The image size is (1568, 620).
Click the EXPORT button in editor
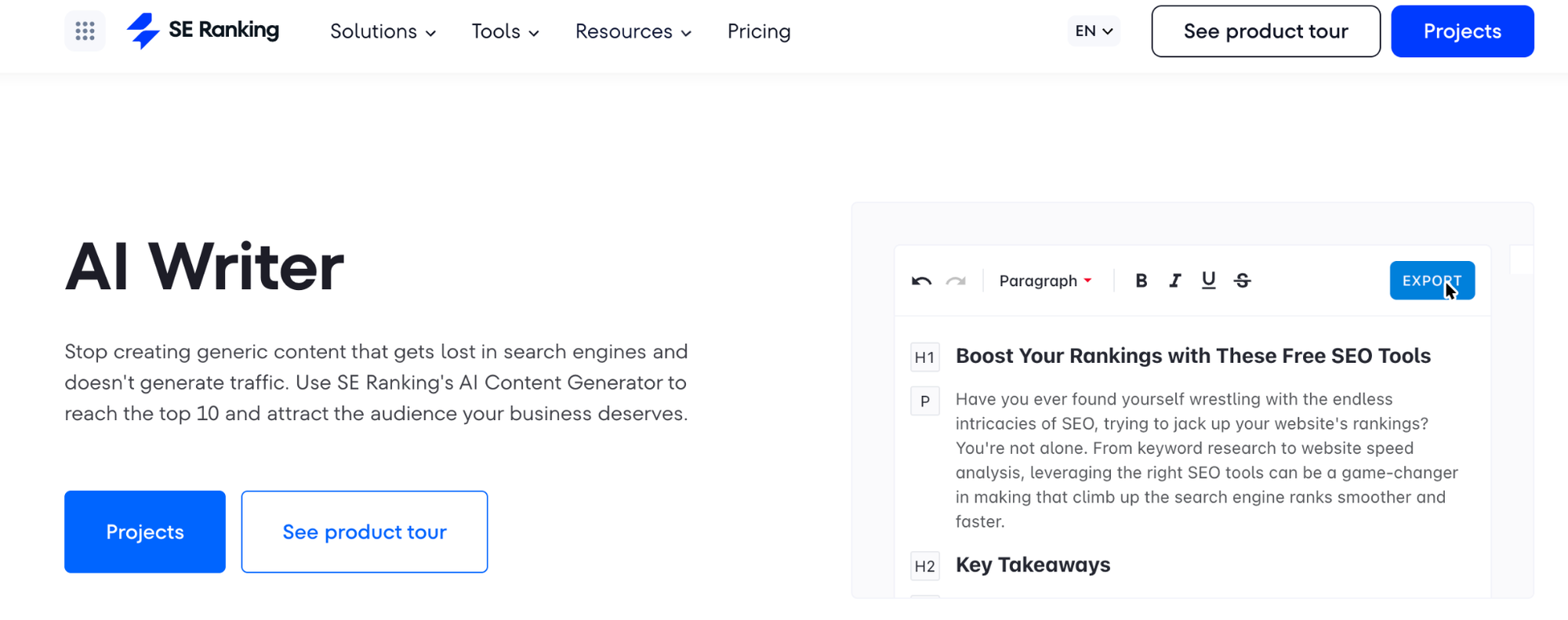coord(1432,281)
